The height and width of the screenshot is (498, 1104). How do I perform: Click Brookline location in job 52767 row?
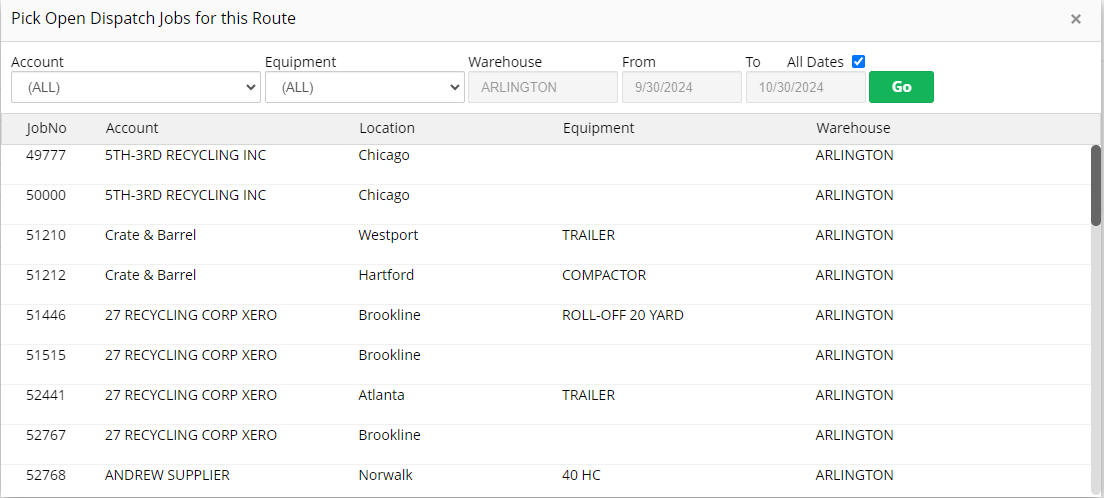tap(389, 435)
